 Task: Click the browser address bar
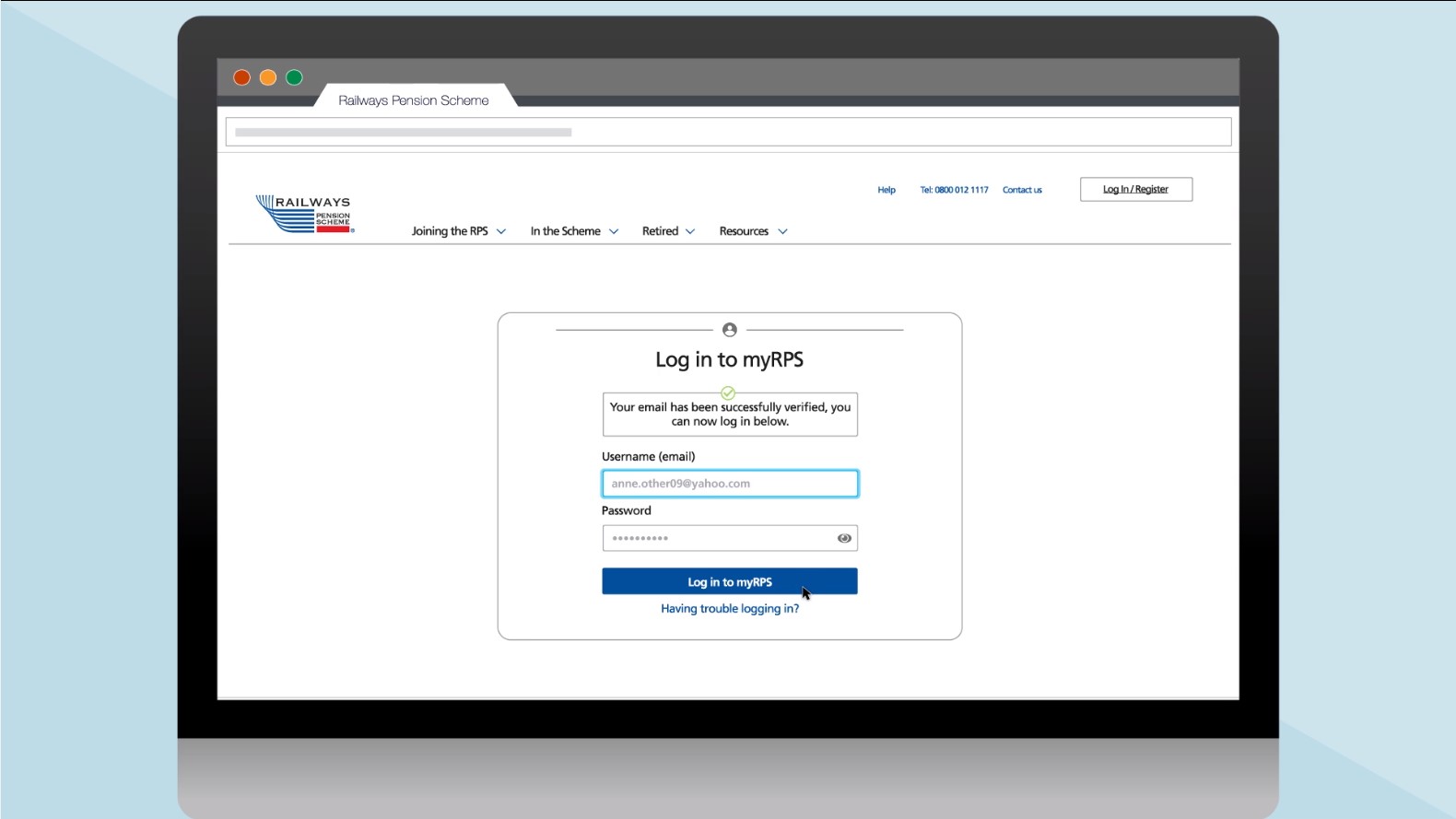click(x=728, y=132)
